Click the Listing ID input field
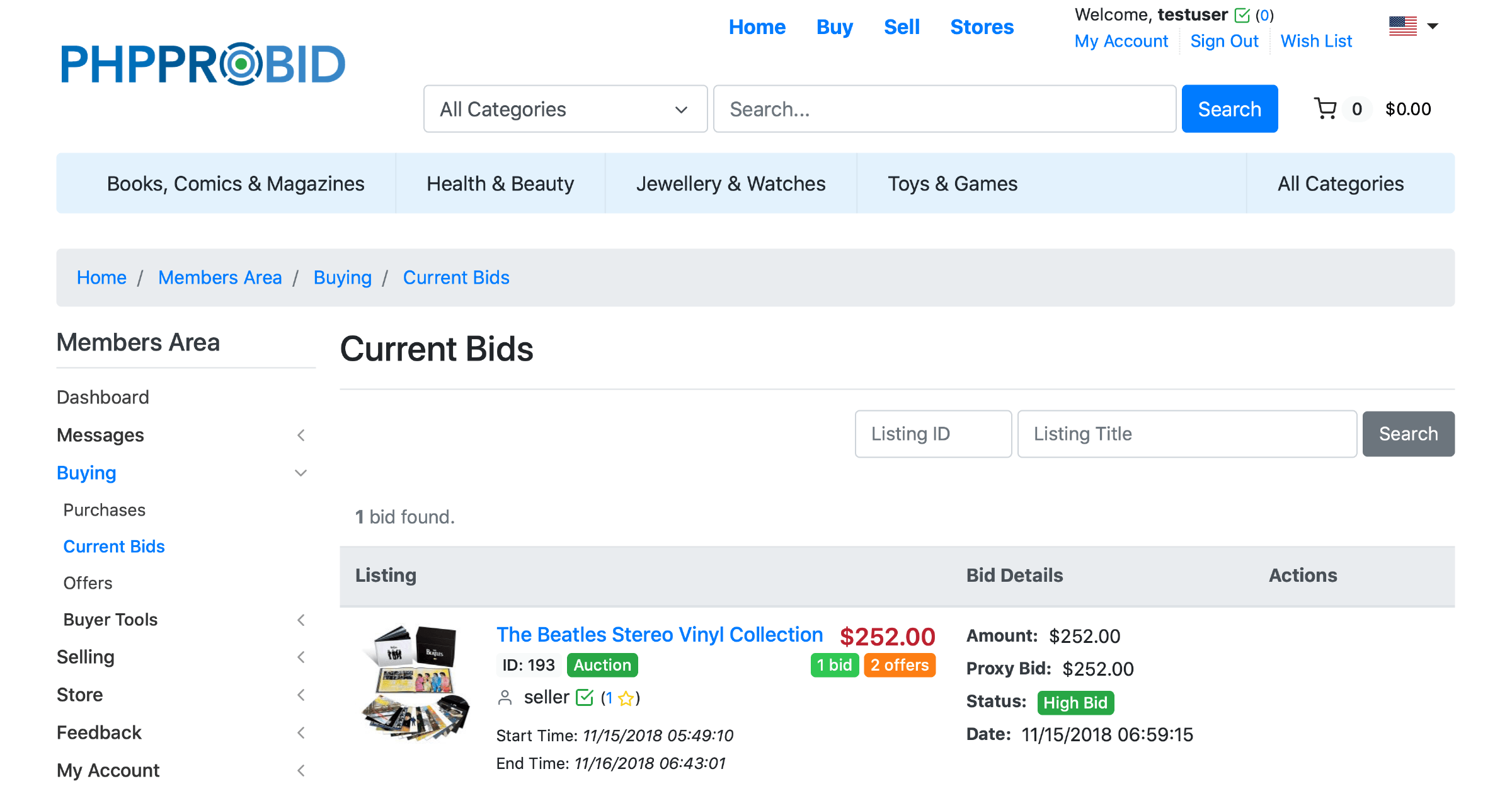 point(933,434)
